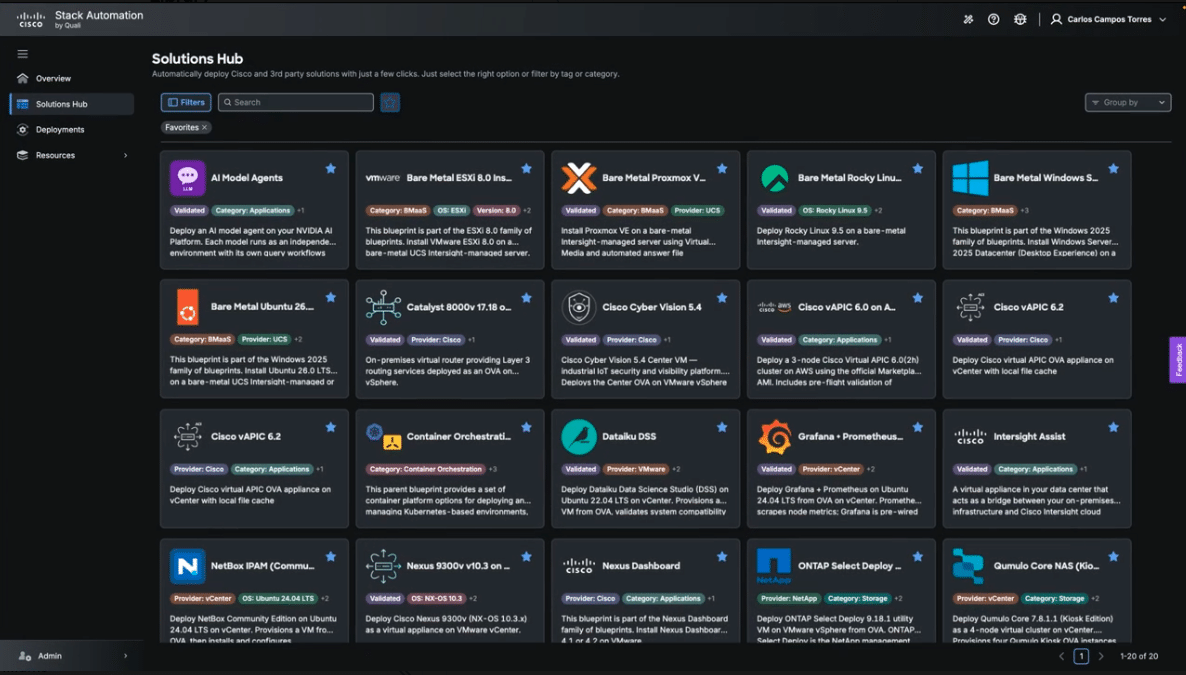
Task: Open the help question mark icon
Action: [994, 20]
